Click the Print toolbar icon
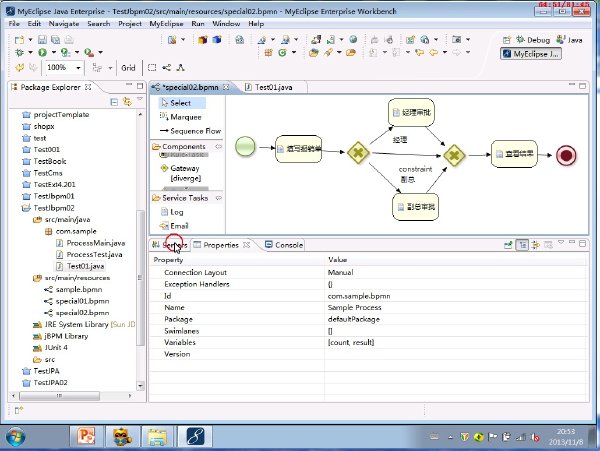 (69, 40)
